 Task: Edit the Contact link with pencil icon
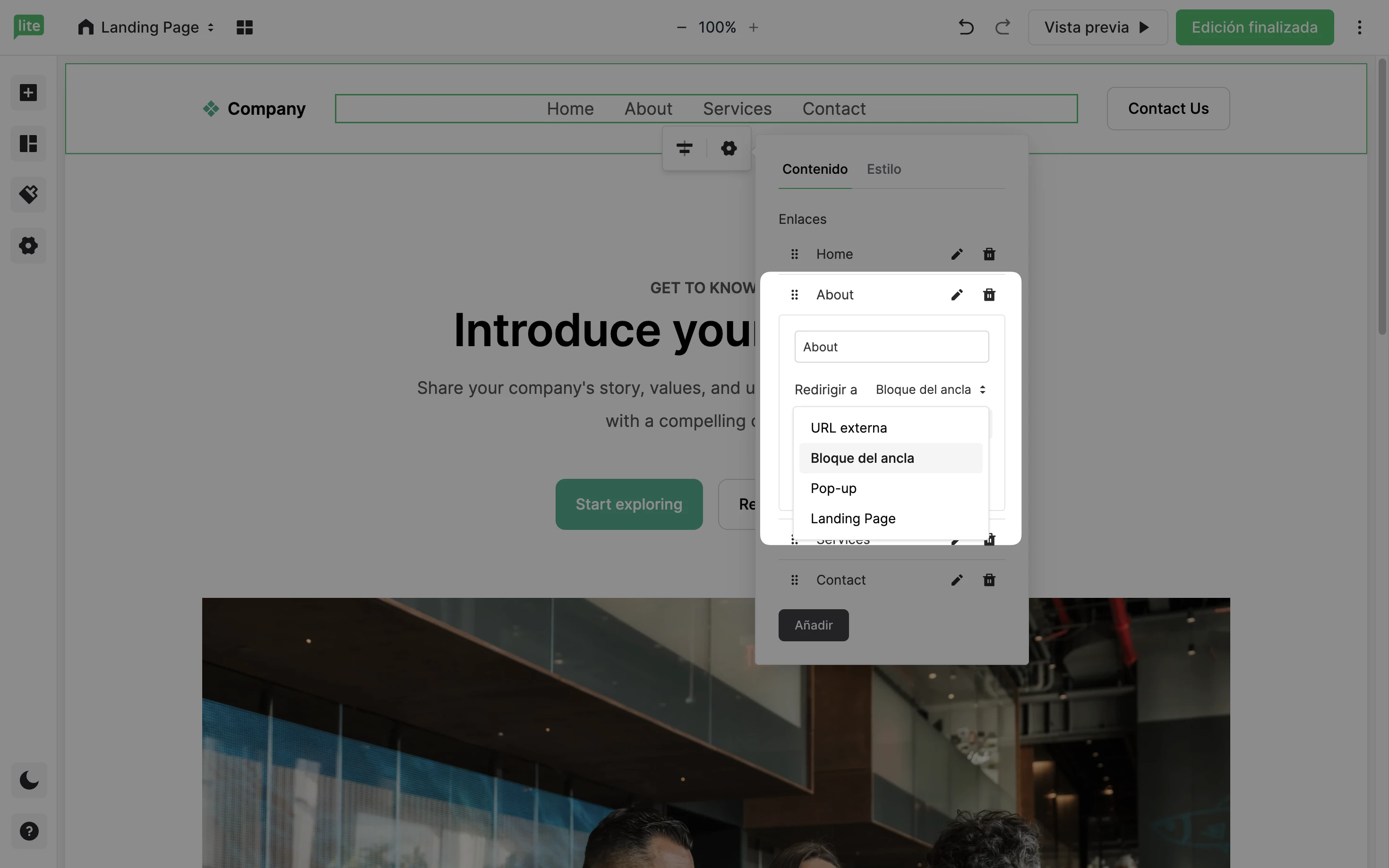(957, 580)
